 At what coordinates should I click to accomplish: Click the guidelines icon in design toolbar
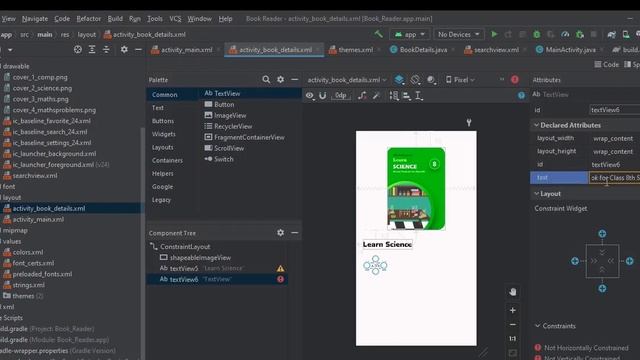tap(419, 96)
